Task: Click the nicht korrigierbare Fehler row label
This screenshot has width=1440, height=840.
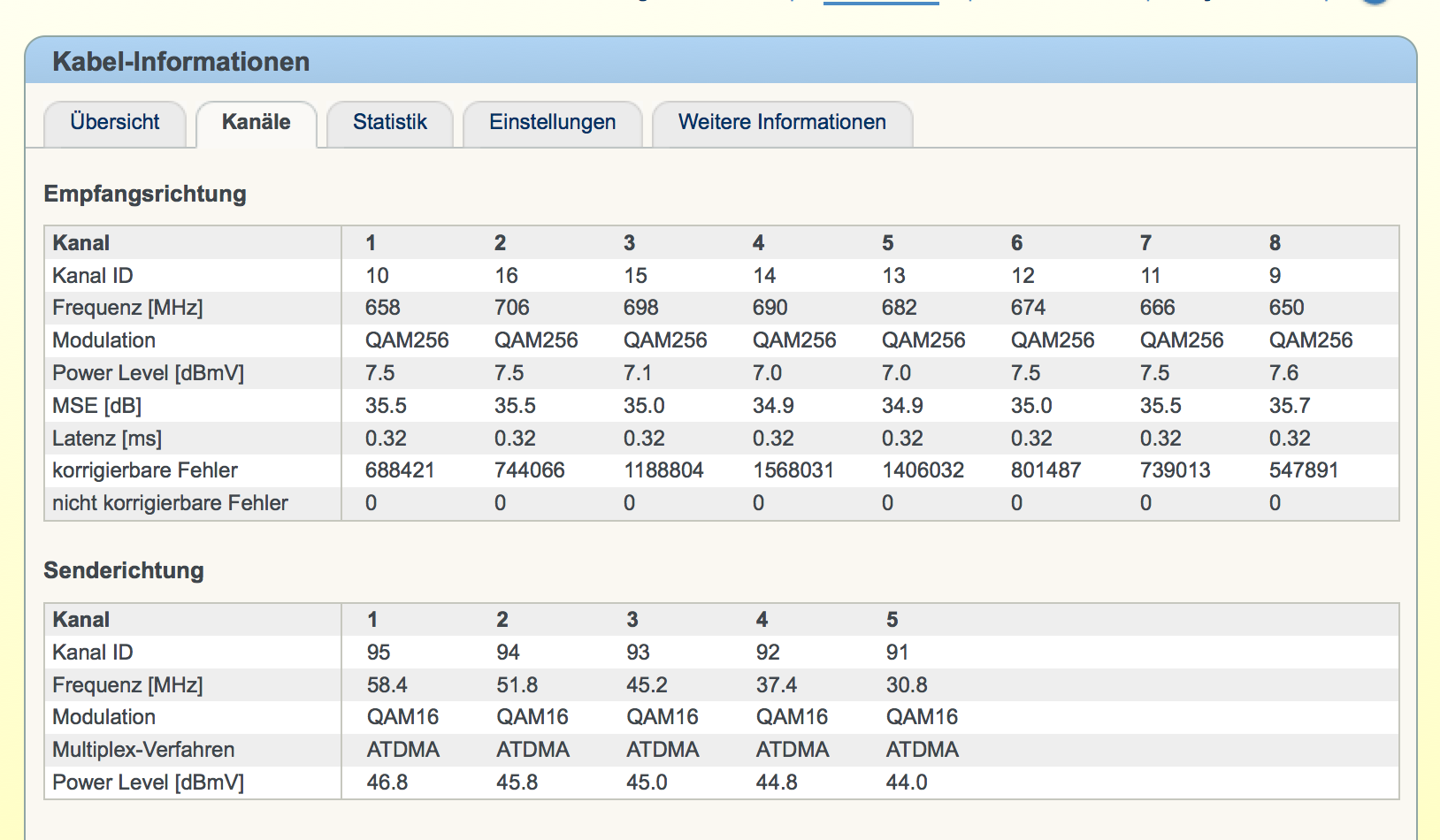Action: [170, 503]
